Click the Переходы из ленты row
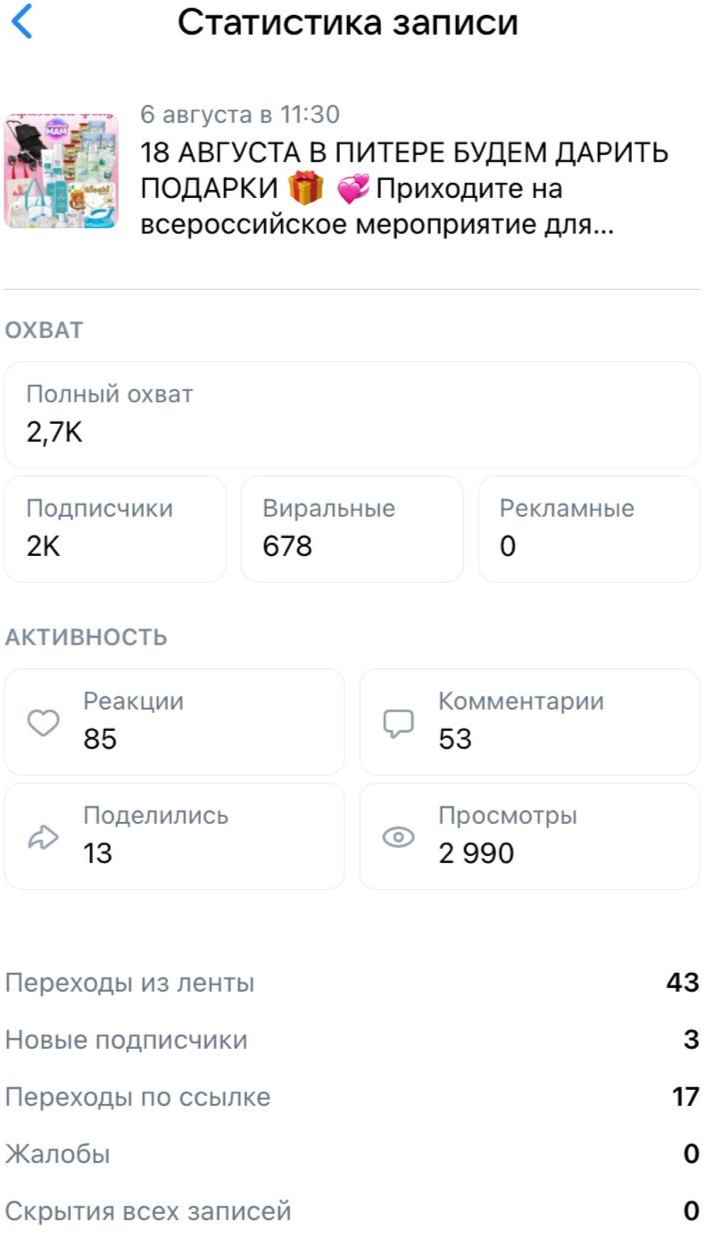The width and height of the screenshot is (721, 1234). click(352, 983)
